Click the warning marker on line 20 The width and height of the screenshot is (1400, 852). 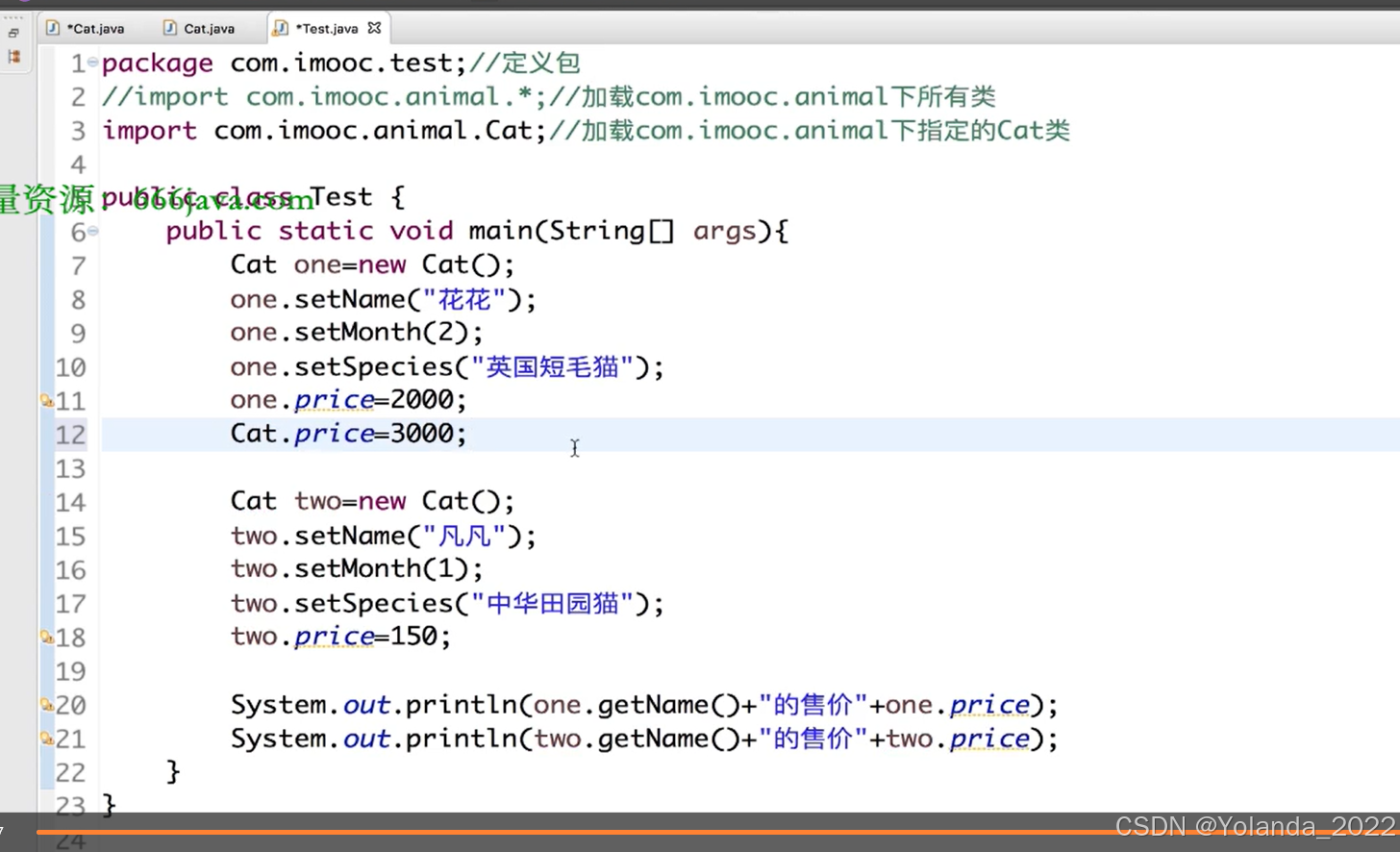pyautogui.click(x=46, y=705)
